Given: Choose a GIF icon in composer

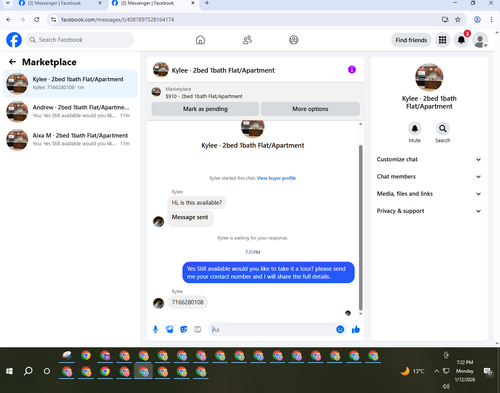Looking at the screenshot, I should click(198, 330).
